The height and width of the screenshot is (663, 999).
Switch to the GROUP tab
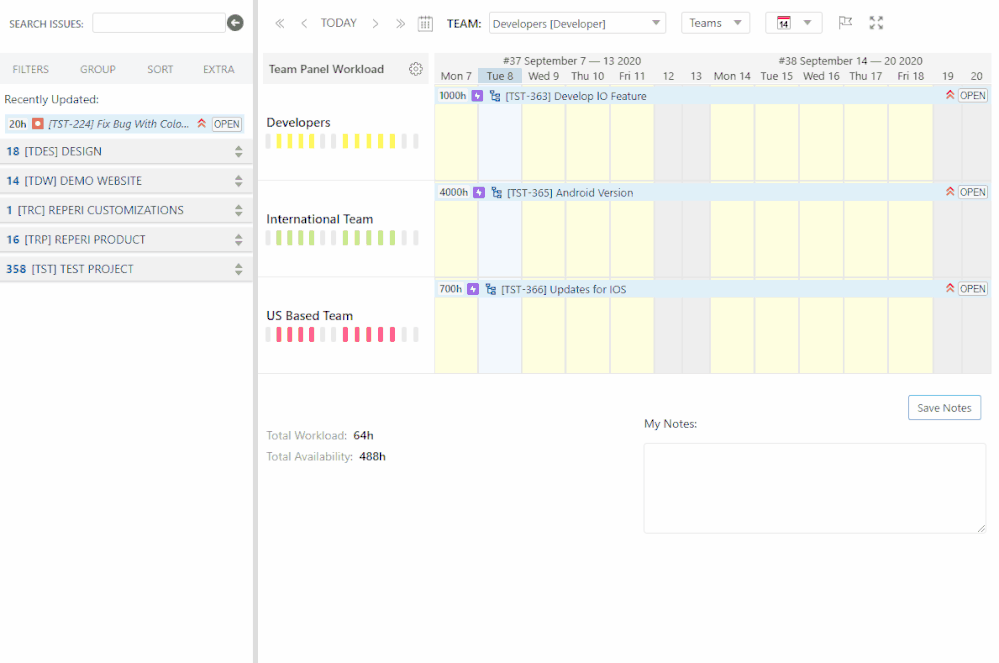tap(97, 69)
